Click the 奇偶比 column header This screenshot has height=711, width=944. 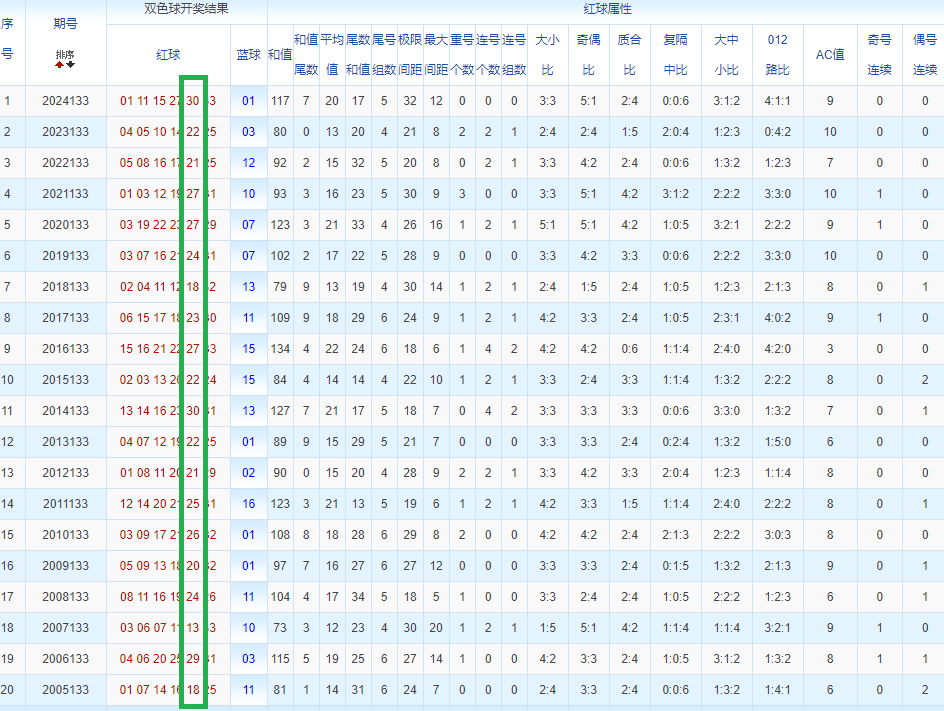coord(588,55)
